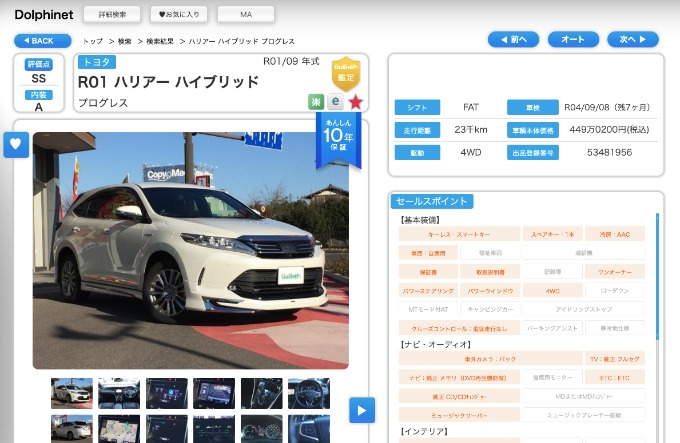680x443 pixels.
Task: Click the トヨタ maker tag
Action: click(x=97, y=62)
